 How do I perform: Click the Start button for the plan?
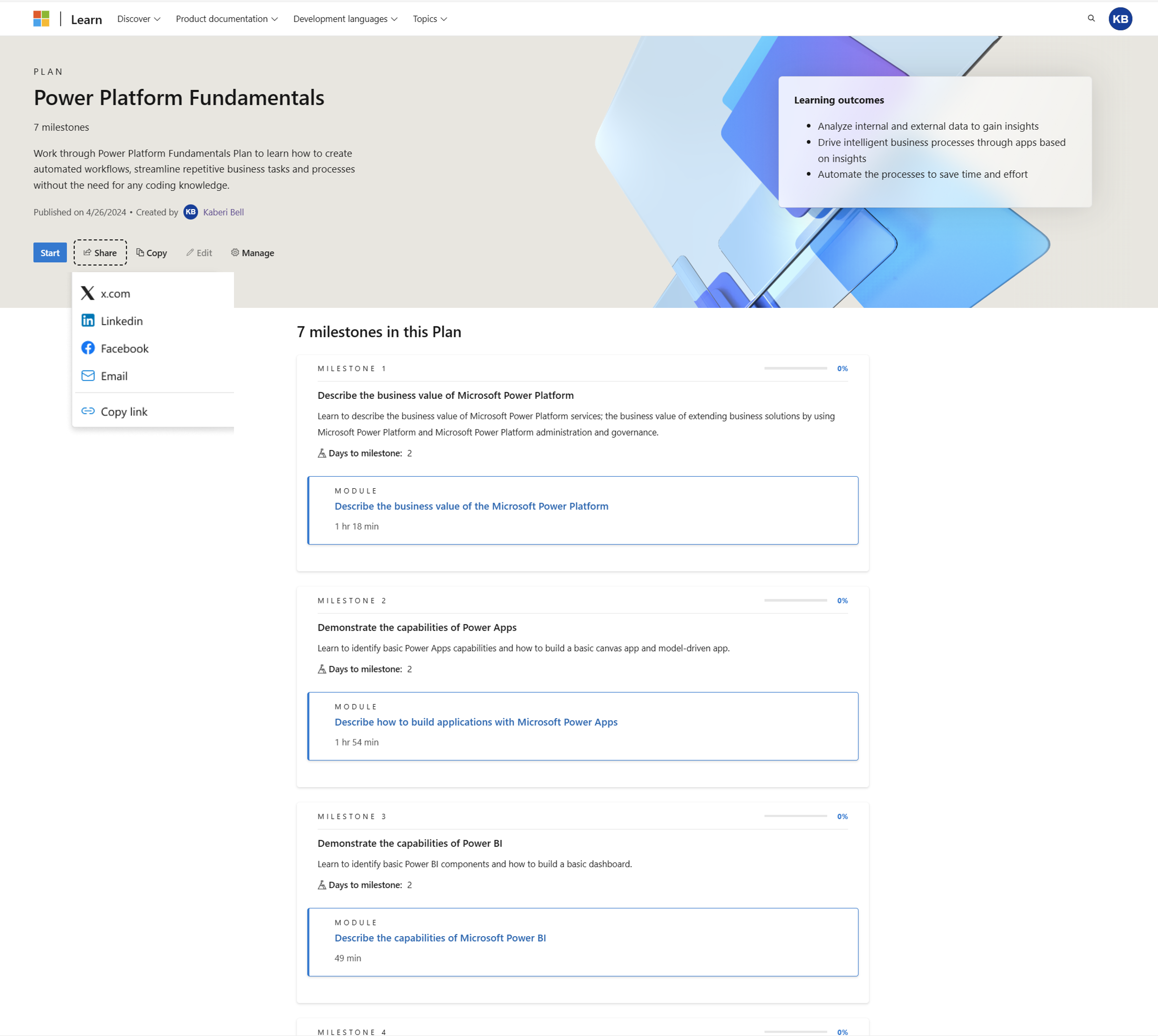pos(51,253)
